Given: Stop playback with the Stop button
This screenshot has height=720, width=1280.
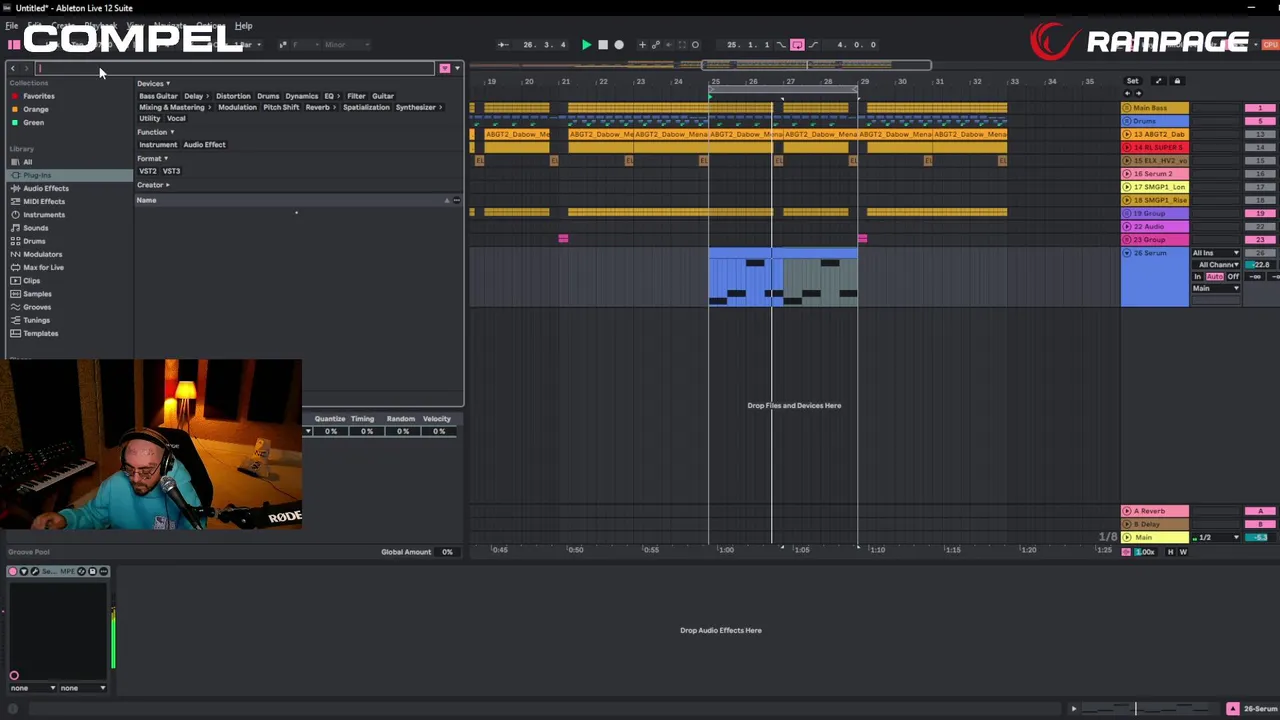Looking at the screenshot, I should [602, 44].
